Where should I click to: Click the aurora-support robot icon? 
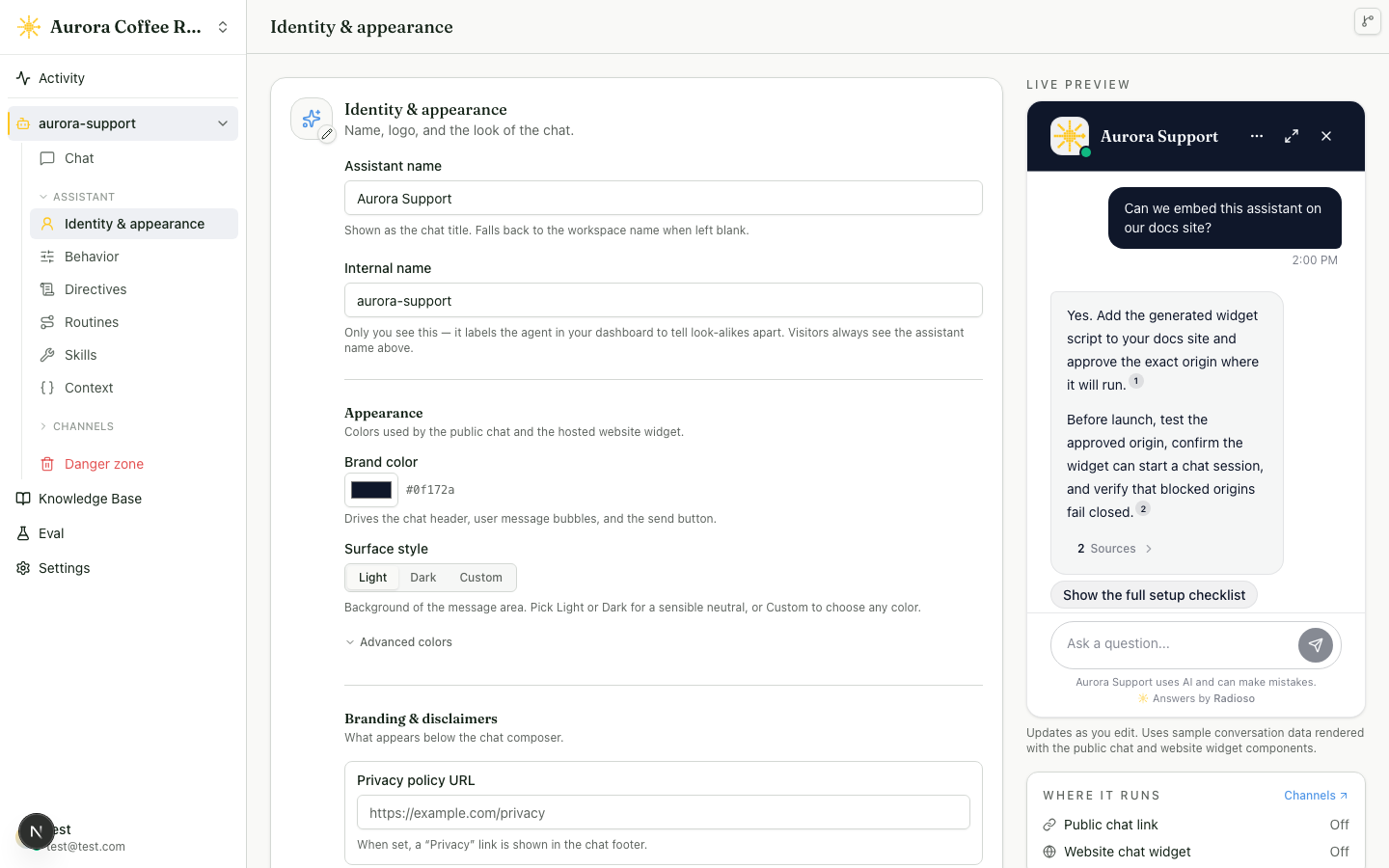coord(23,123)
